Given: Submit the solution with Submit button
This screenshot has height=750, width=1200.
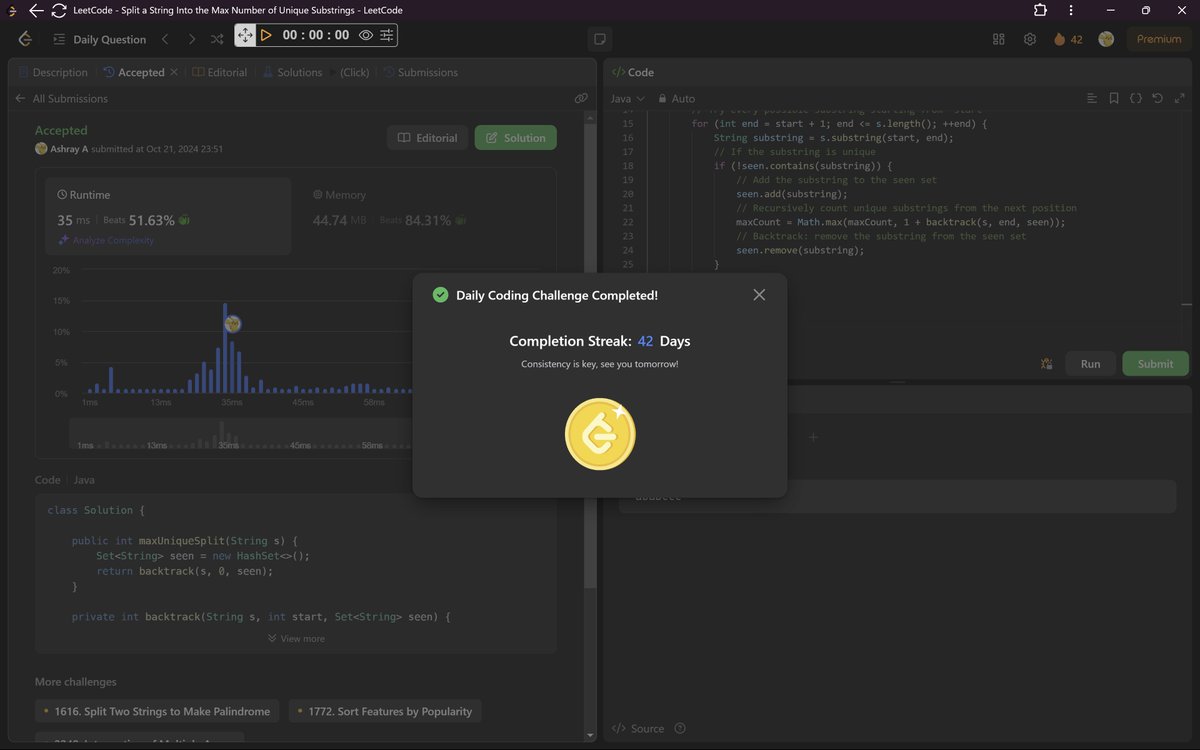Looking at the screenshot, I should coord(1155,364).
